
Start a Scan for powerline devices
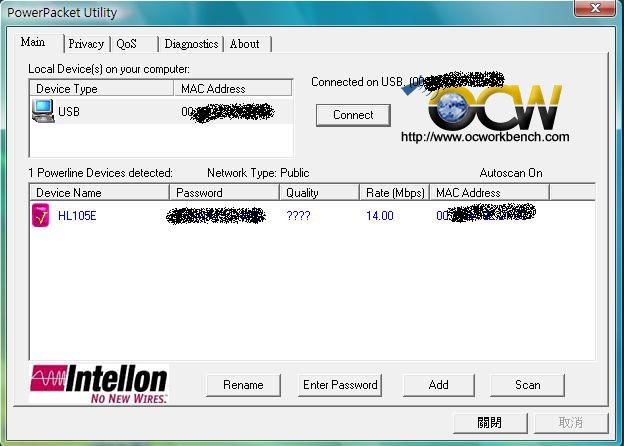click(x=527, y=385)
